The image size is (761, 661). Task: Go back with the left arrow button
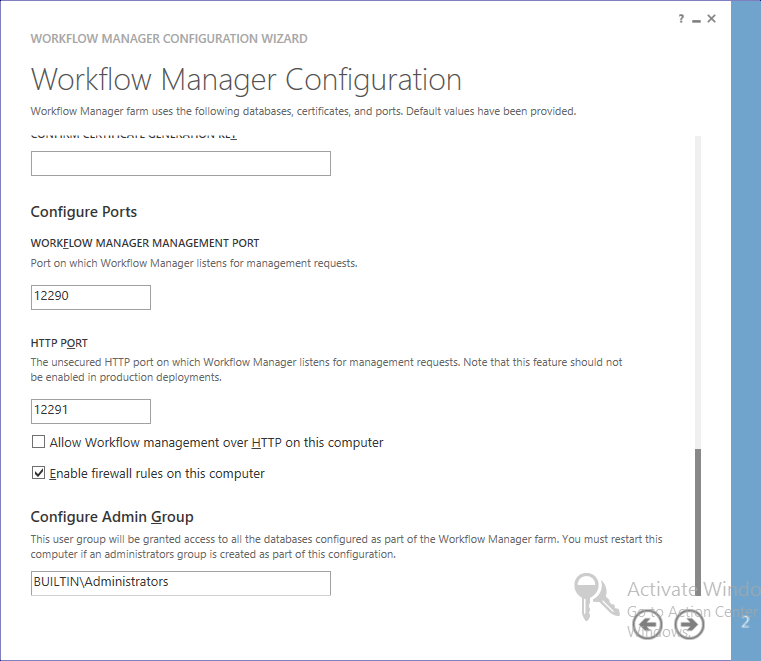click(x=648, y=625)
